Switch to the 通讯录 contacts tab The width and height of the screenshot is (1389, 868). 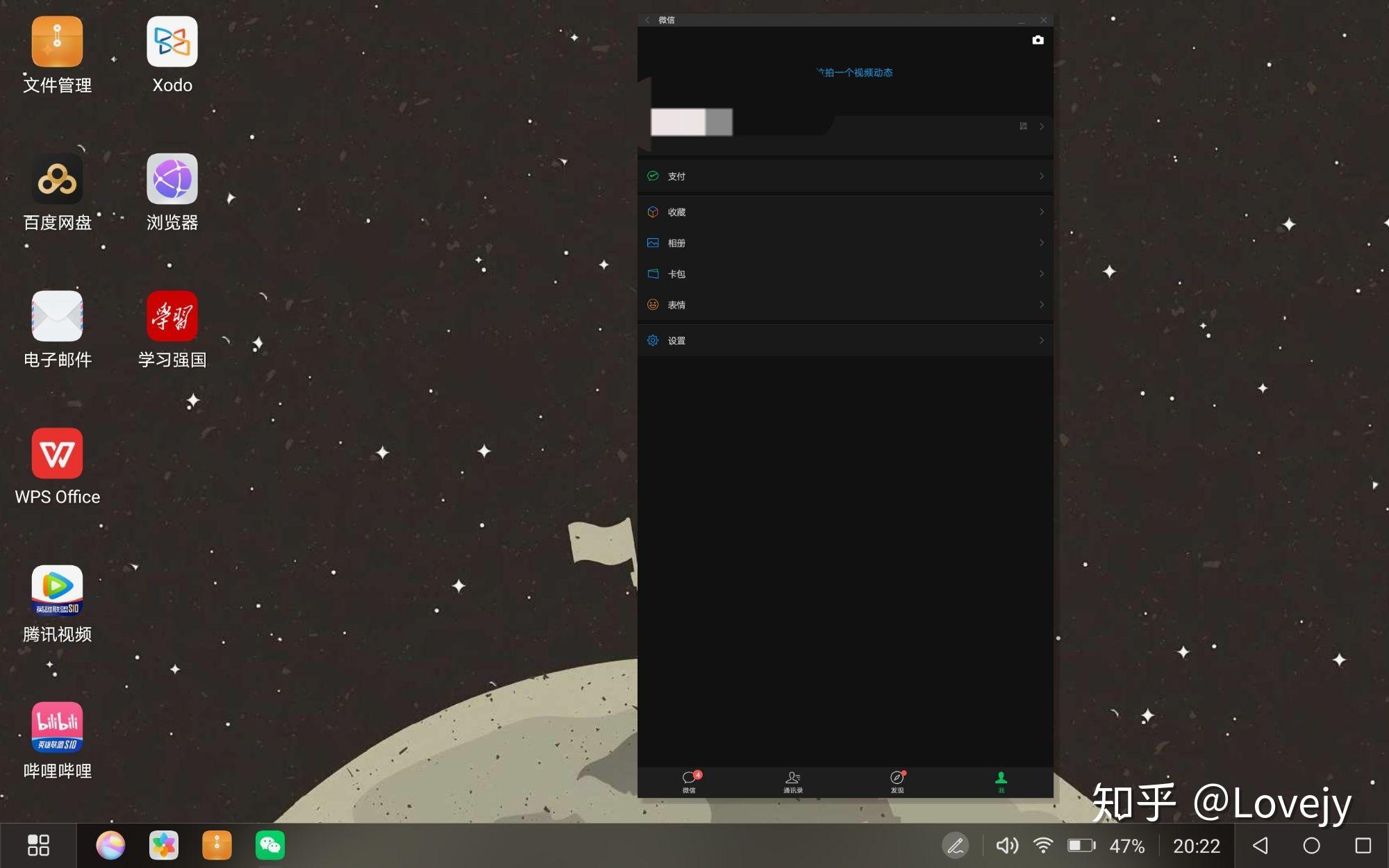(x=793, y=781)
